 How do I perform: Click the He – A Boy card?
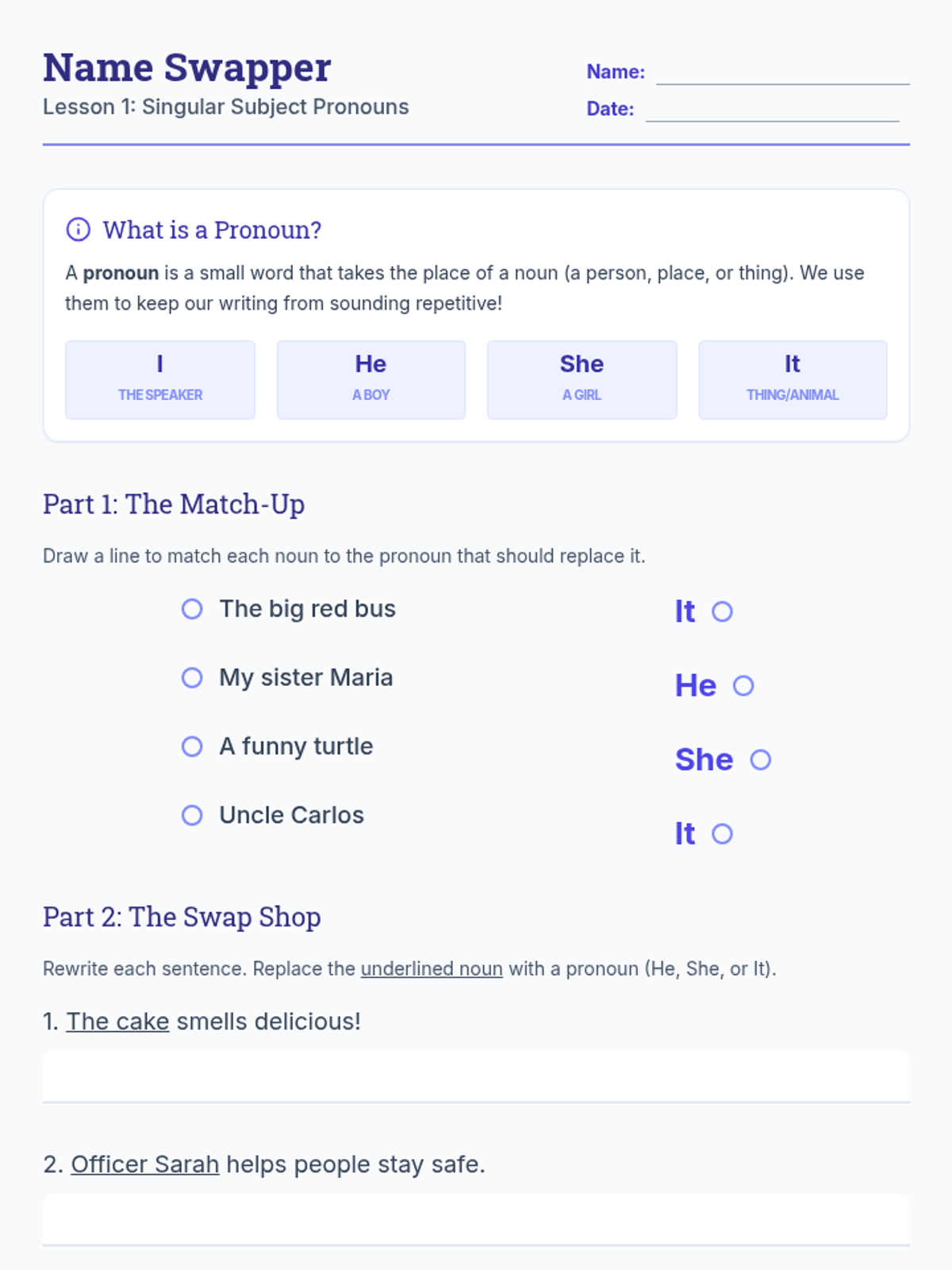click(371, 380)
